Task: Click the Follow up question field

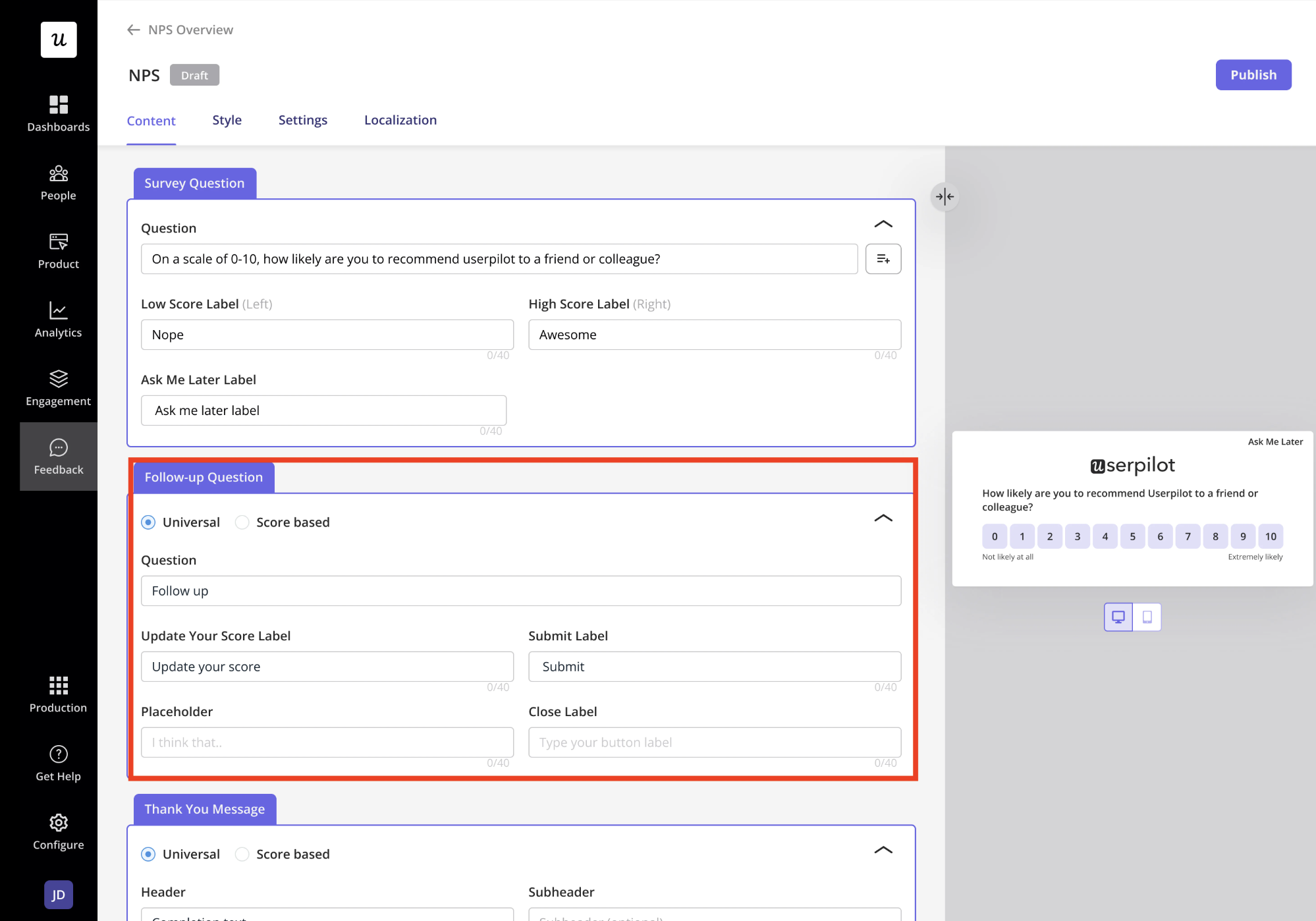Action: coord(521,591)
